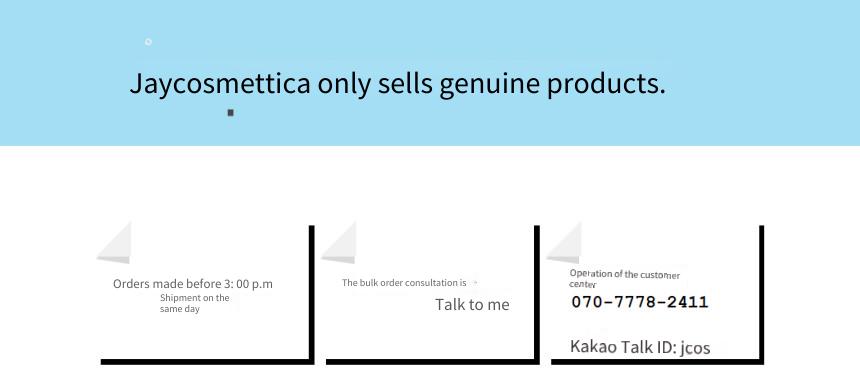Click the phone number 070-7778-2411
Image resolution: width=860 pixels, height=373 pixels.
[x=640, y=302]
